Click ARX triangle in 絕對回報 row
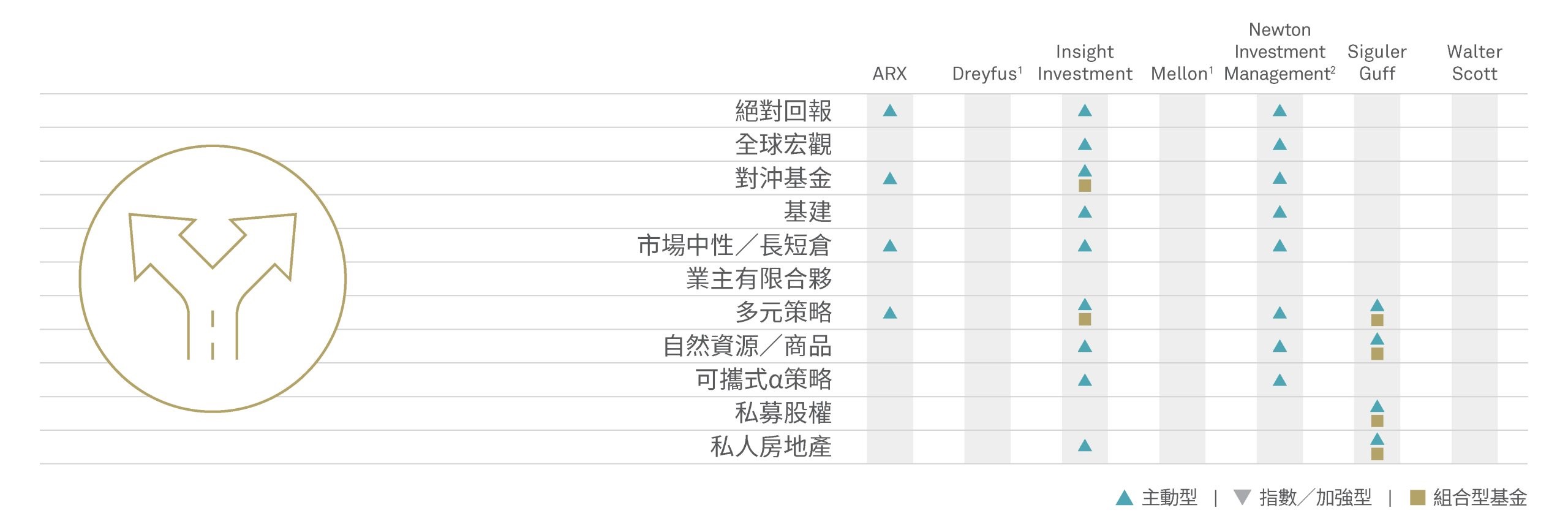Image resolution: width=1568 pixels, height=532 pixels. [x=890, y=111]
